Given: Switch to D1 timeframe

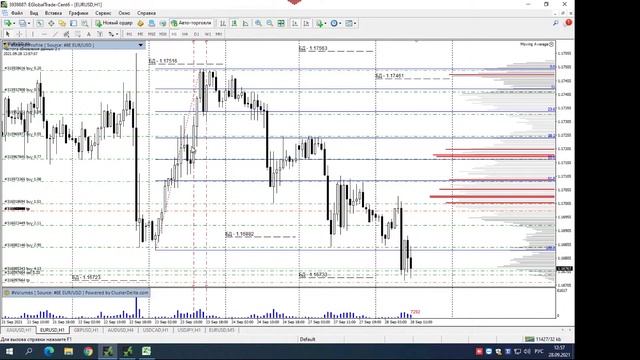Looking at the screenshot, I should tap(196, 34).
